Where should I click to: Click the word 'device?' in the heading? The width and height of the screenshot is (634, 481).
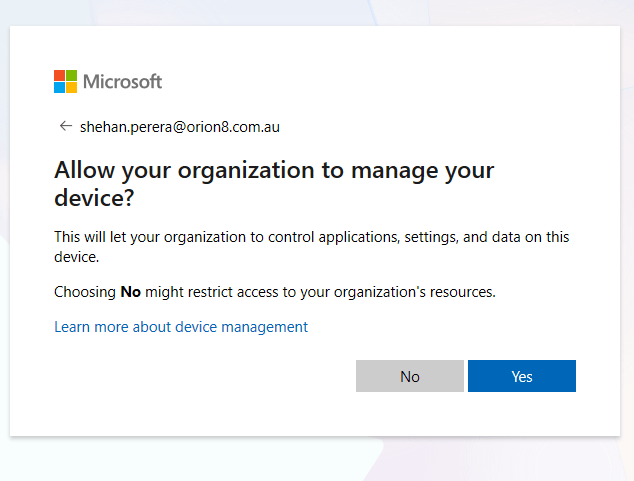[x=94, y=198]
